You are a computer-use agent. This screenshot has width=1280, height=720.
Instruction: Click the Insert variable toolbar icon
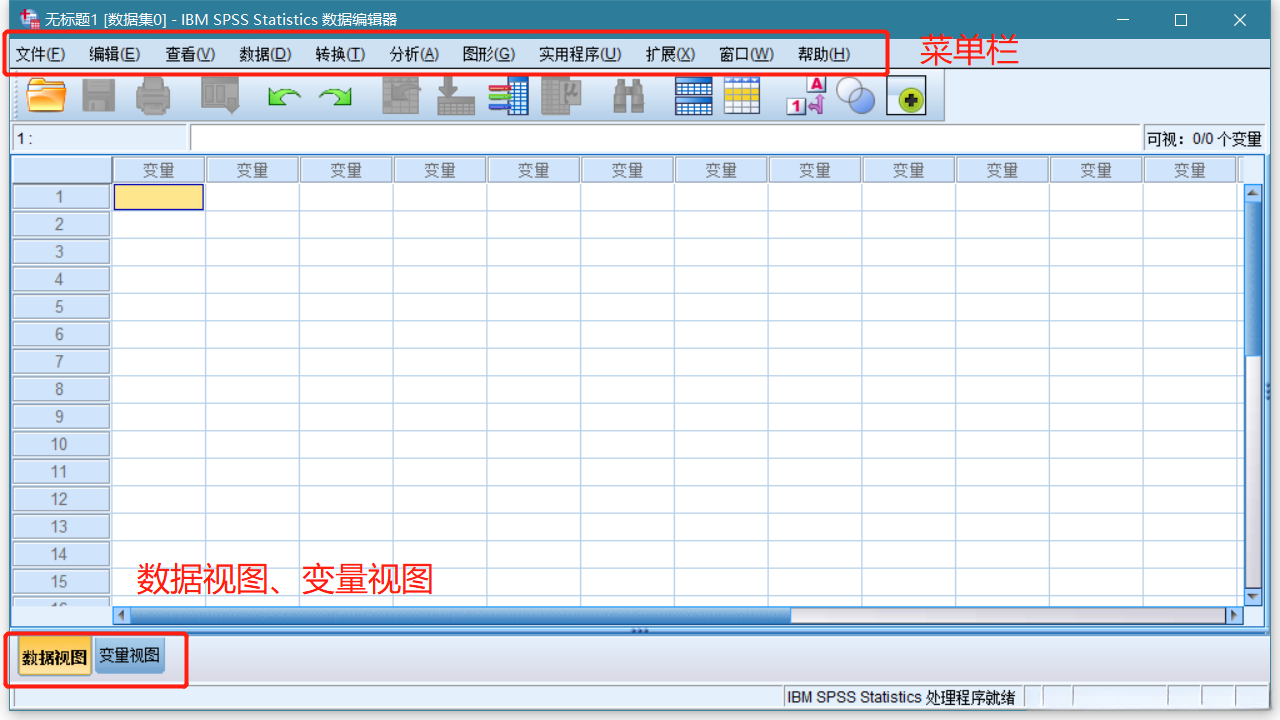pyautogui.click(x=509, y=94)
